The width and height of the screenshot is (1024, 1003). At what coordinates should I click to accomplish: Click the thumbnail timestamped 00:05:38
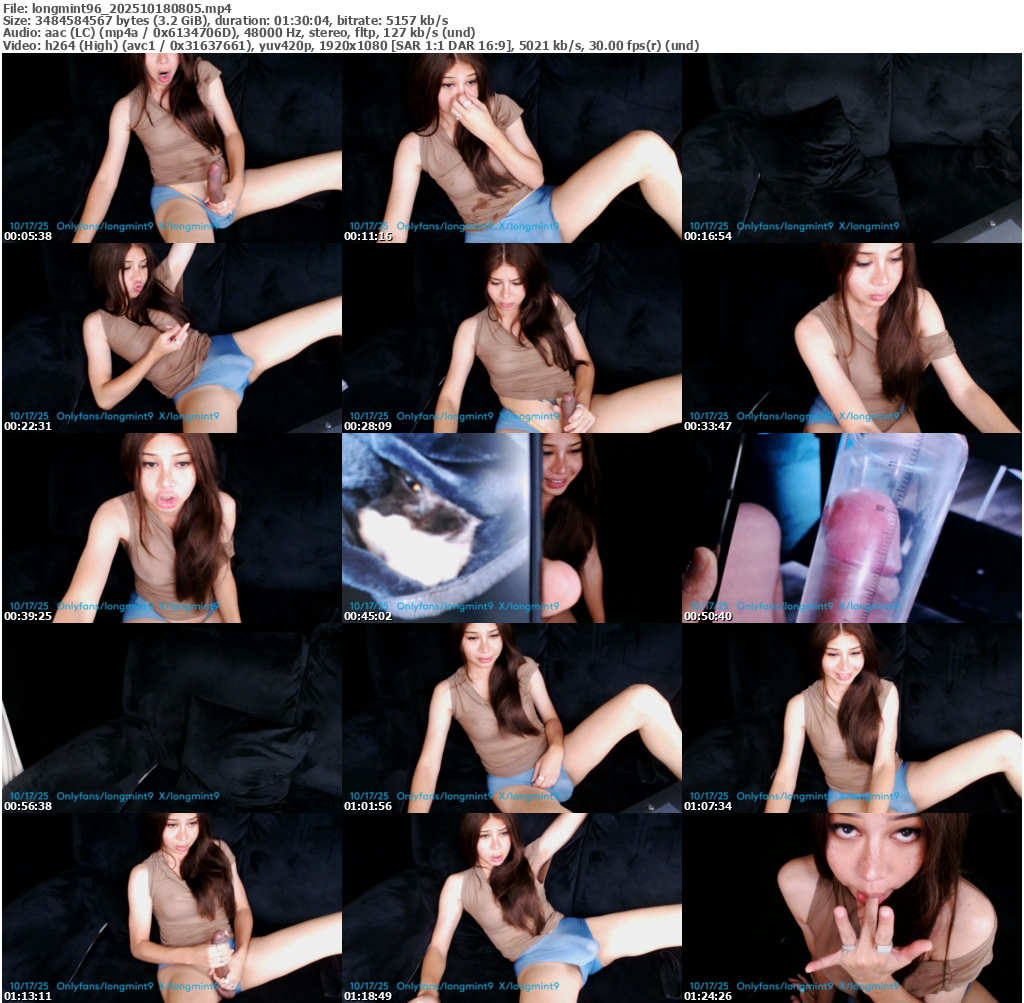171,148
